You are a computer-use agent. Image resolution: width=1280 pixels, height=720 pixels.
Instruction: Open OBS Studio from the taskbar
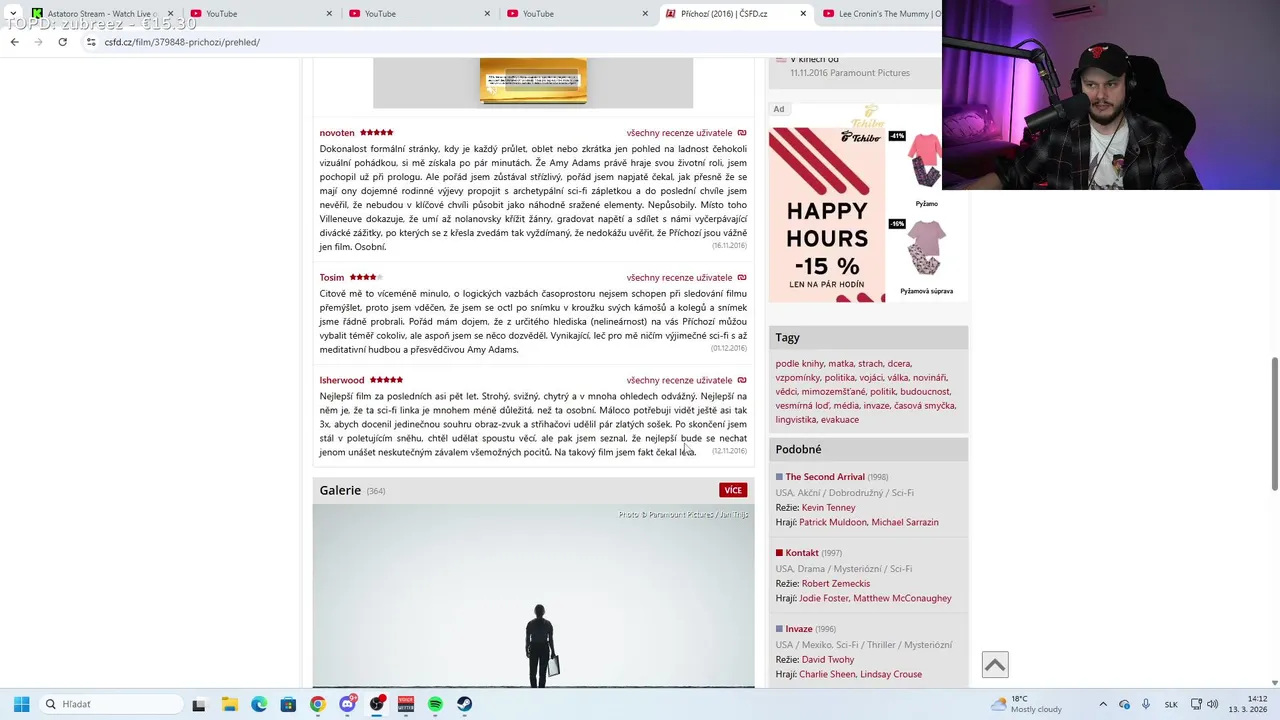coord(377,704)
